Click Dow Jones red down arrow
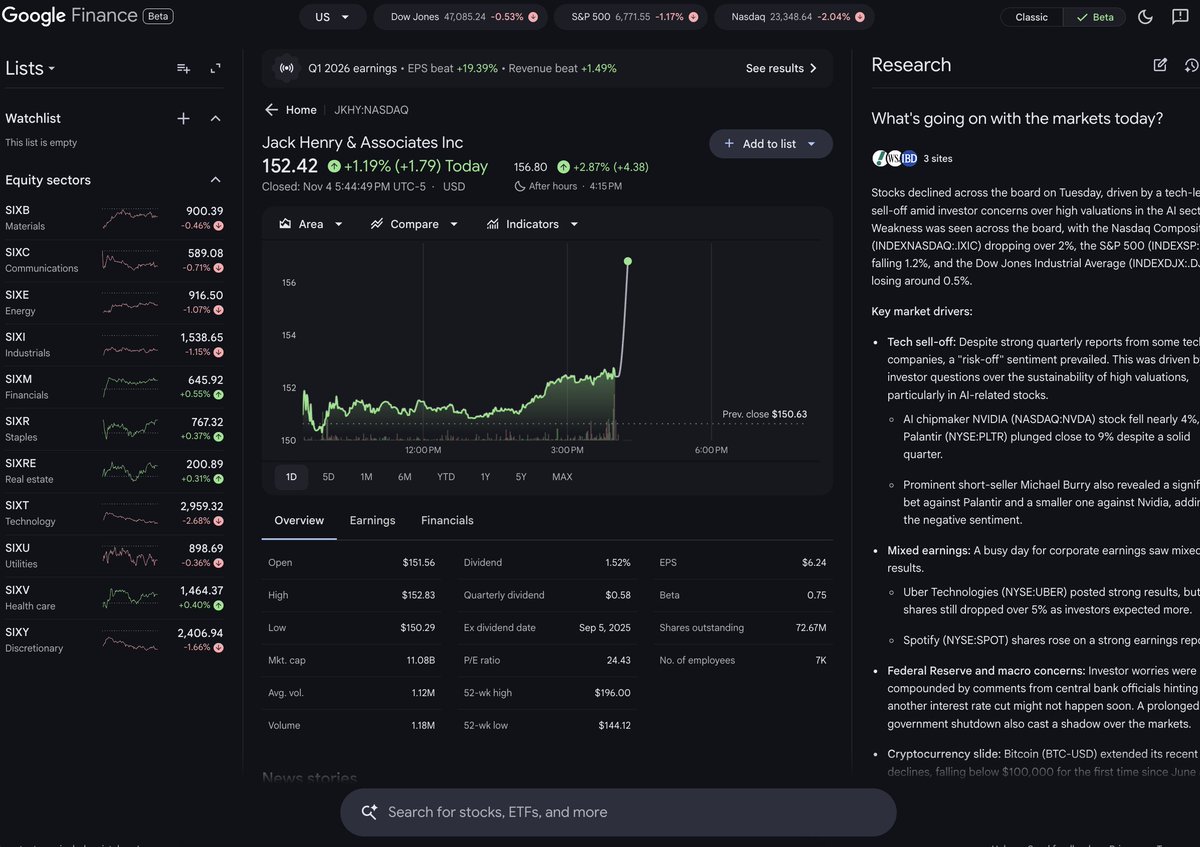The image size is (1200, 847). click(533, 17)
